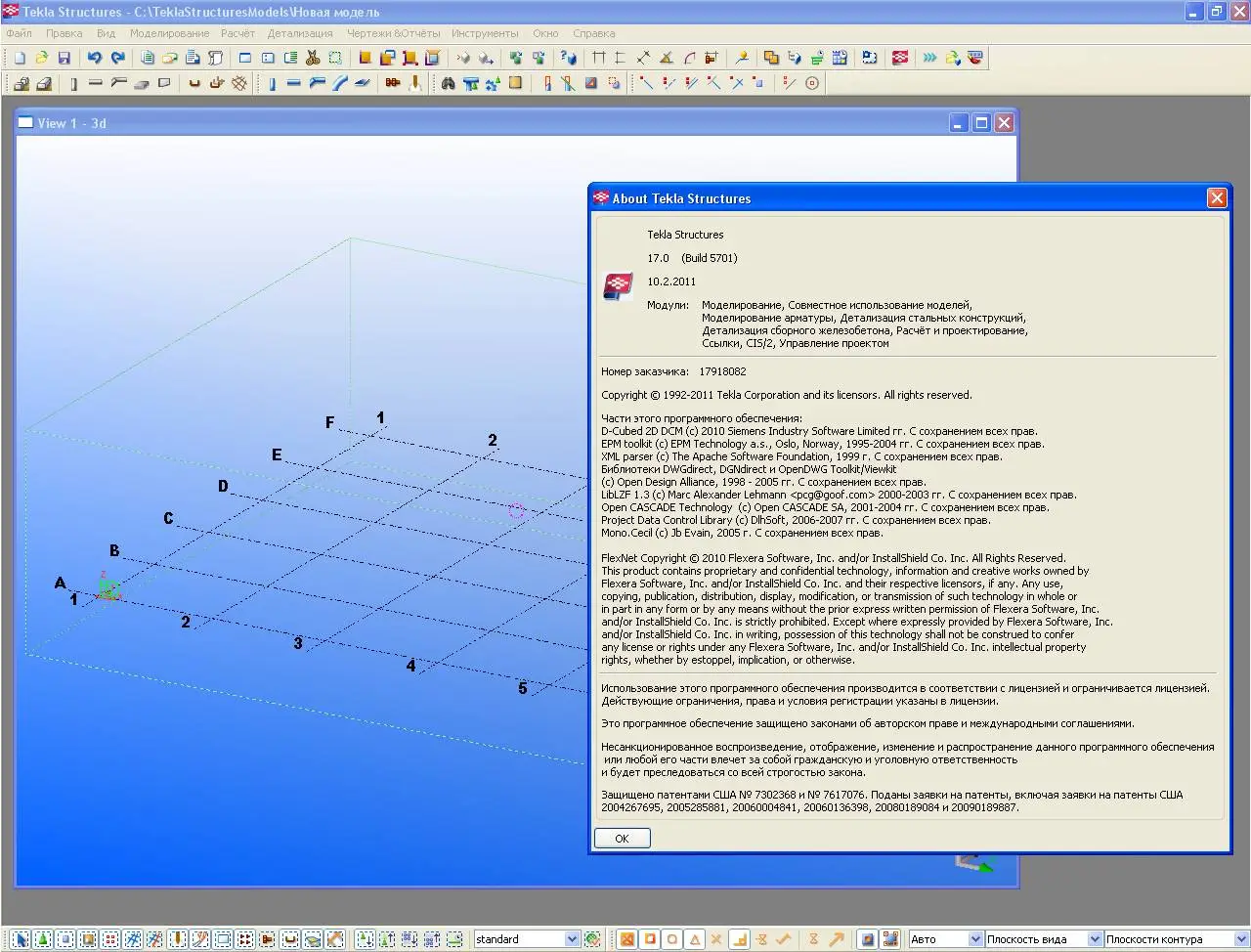Select the reinforcement mesh tool
Image resolution: width=1251 pixels, height=952 pixels.
point(239,83)
